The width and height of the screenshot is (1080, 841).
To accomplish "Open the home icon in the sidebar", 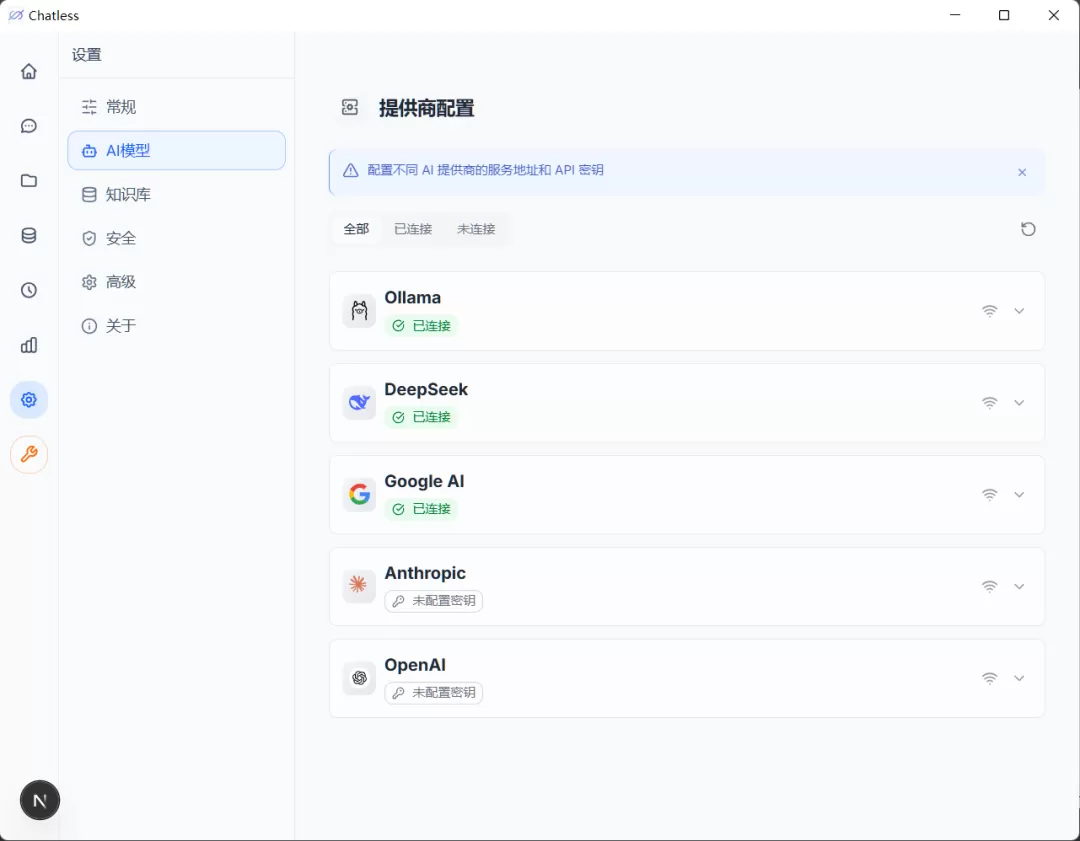I will point(29,71).
